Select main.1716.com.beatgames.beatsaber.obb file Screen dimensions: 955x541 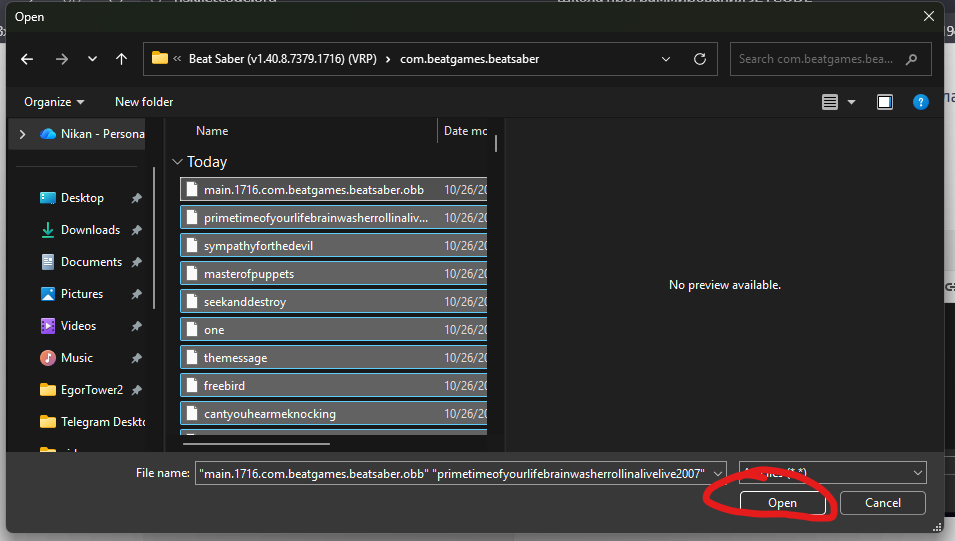click(334, 189)
